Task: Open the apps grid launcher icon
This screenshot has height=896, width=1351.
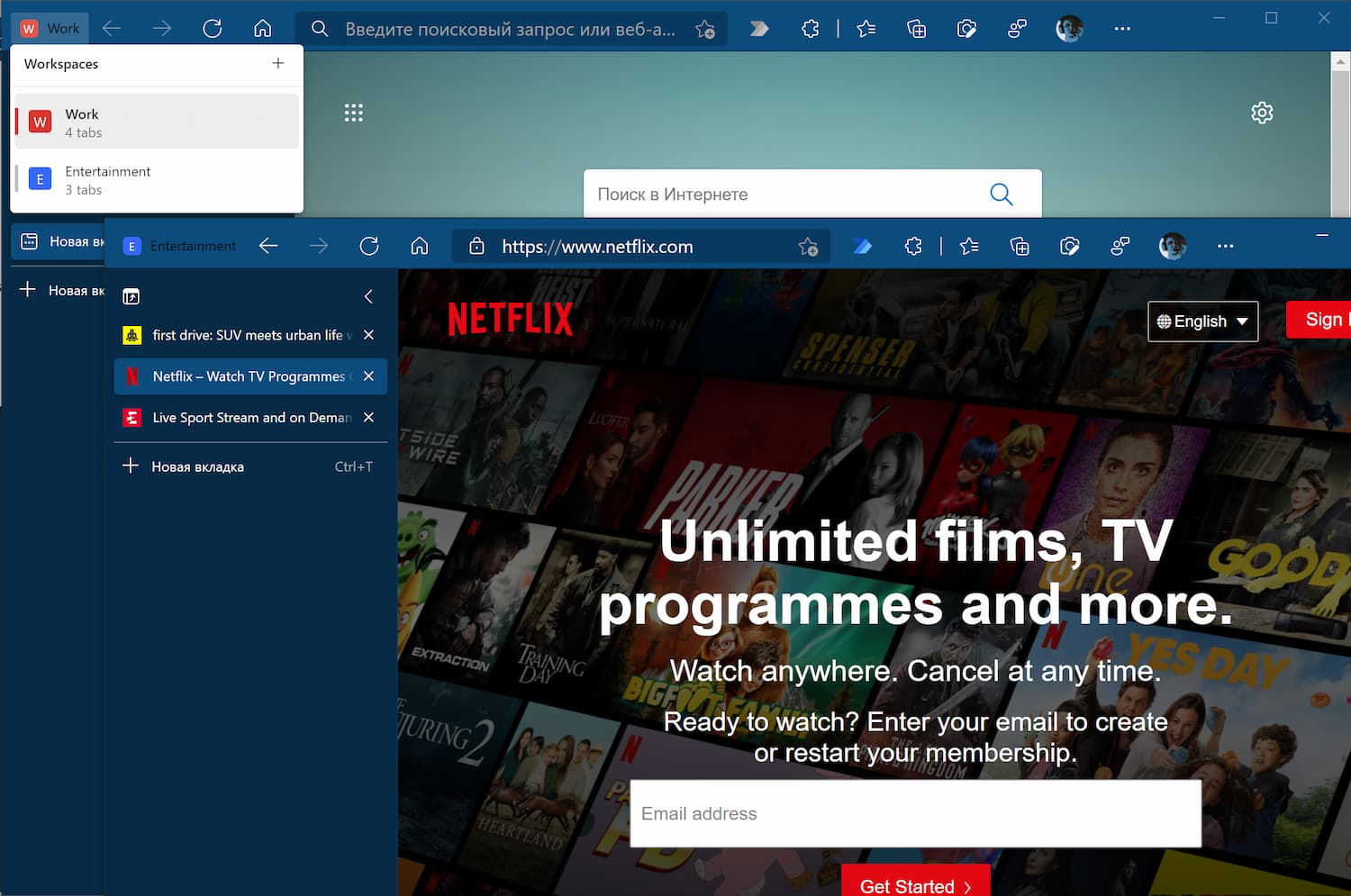Action: (x=353, y=113)
